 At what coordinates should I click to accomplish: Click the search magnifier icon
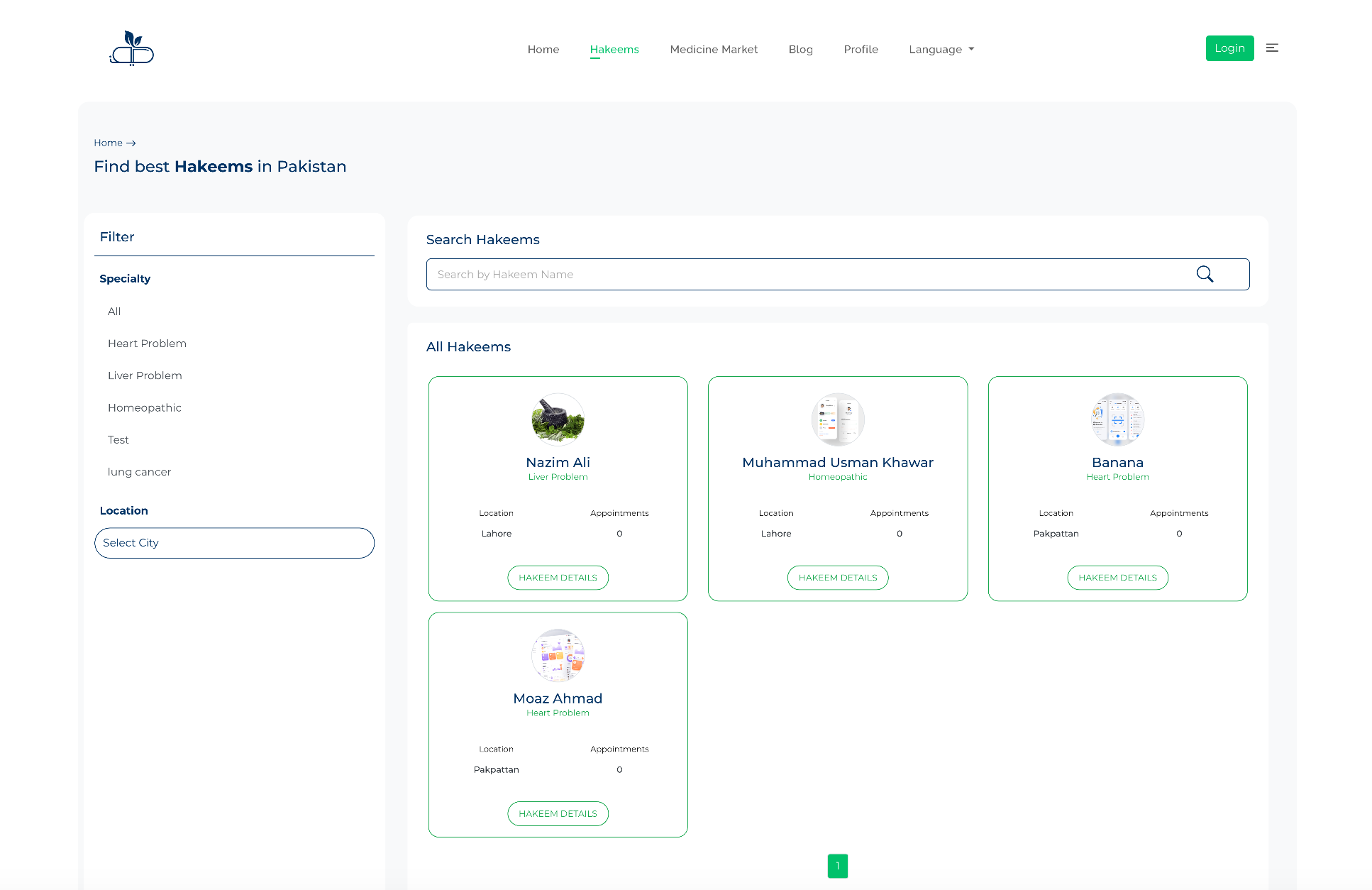(1205, 274)
